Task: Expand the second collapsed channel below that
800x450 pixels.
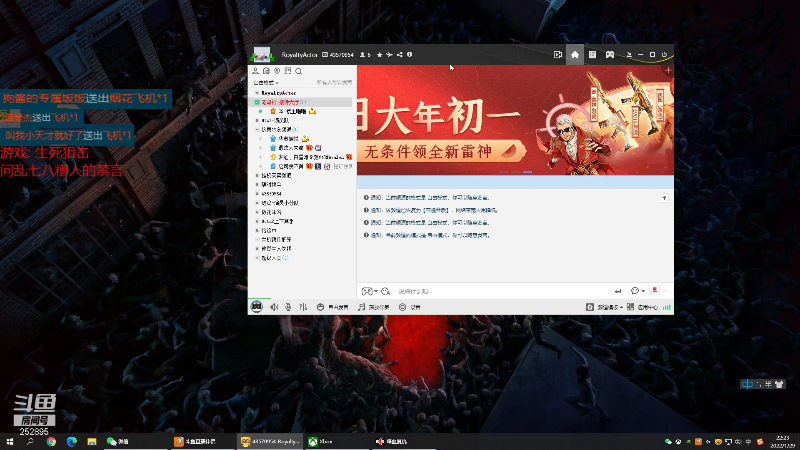Action: click(x=257, y=185)
